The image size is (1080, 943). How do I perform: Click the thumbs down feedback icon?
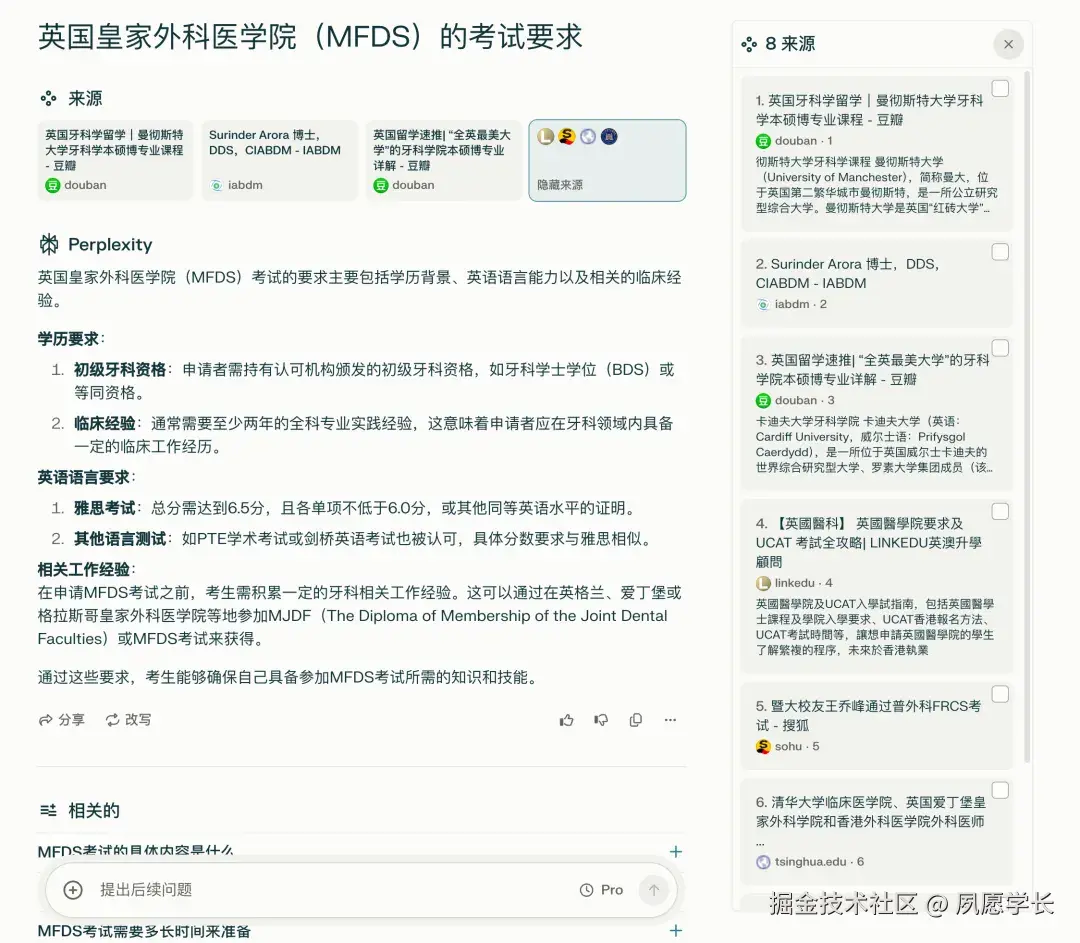[601, 719]
